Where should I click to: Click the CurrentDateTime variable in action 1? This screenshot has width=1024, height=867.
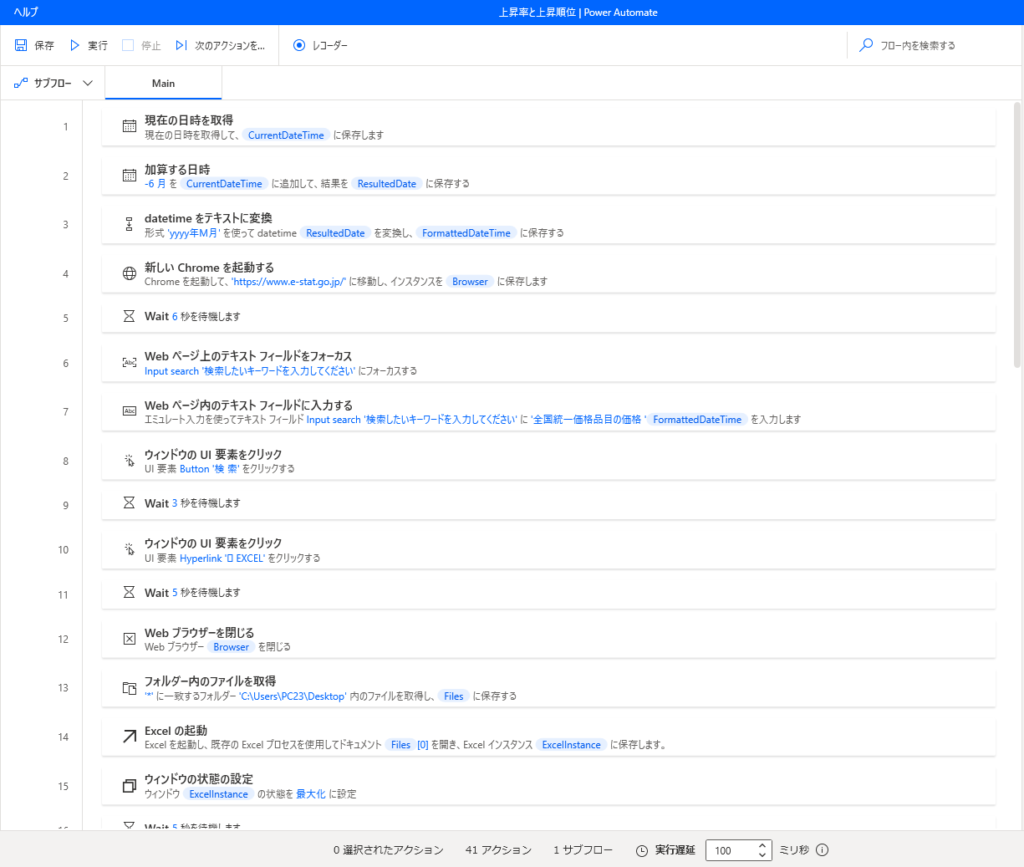(285, 135)
